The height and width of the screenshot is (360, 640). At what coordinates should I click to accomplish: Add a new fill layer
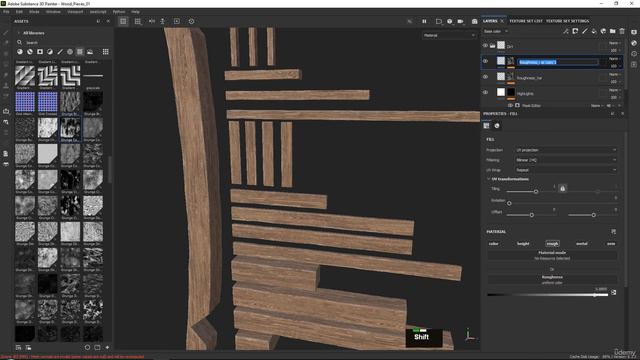point(594,31)
